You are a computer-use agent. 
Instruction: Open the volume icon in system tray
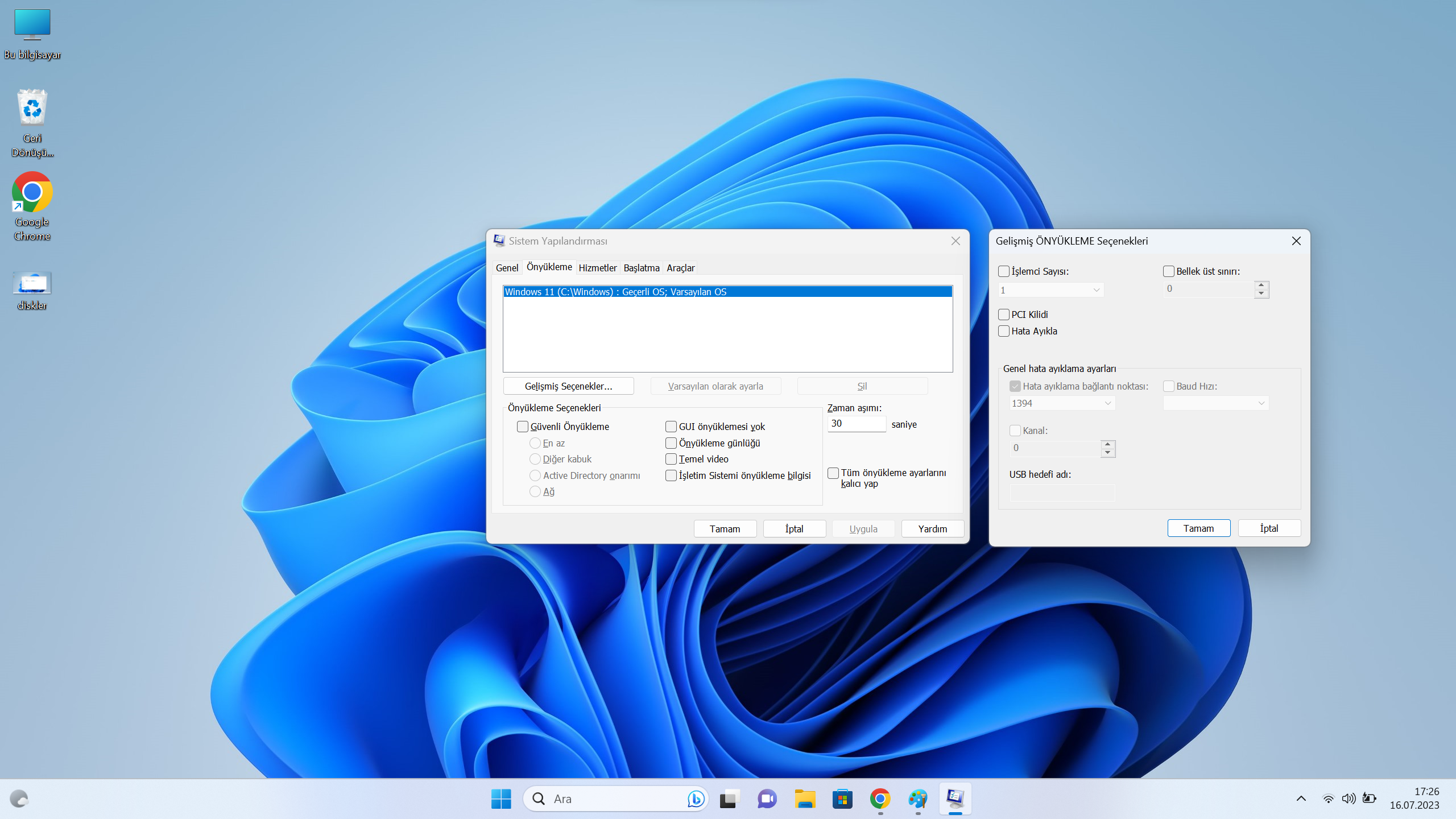click(x=1348, y=799)
